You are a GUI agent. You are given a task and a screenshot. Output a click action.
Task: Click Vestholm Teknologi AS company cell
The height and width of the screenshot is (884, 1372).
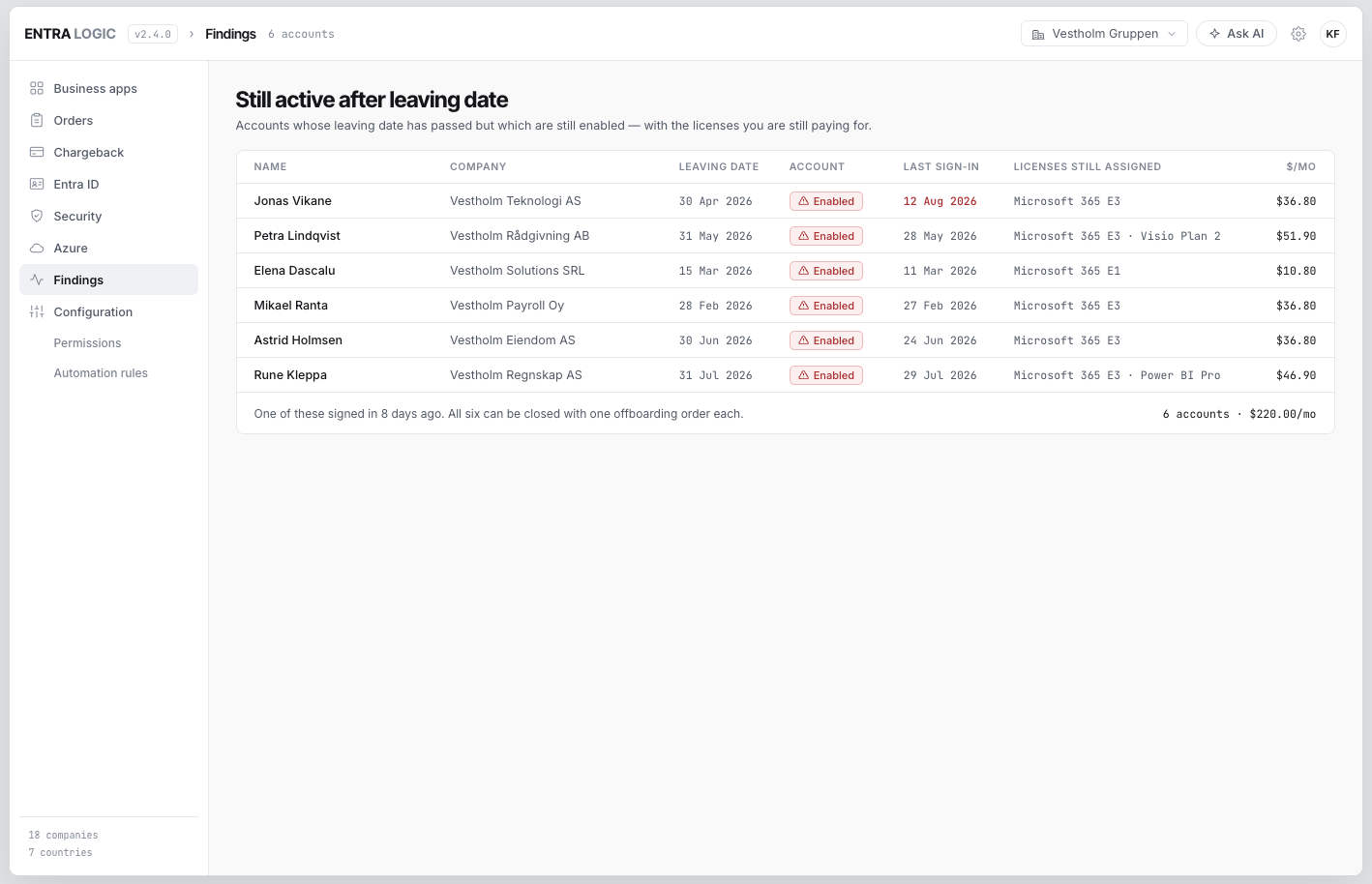516,201
